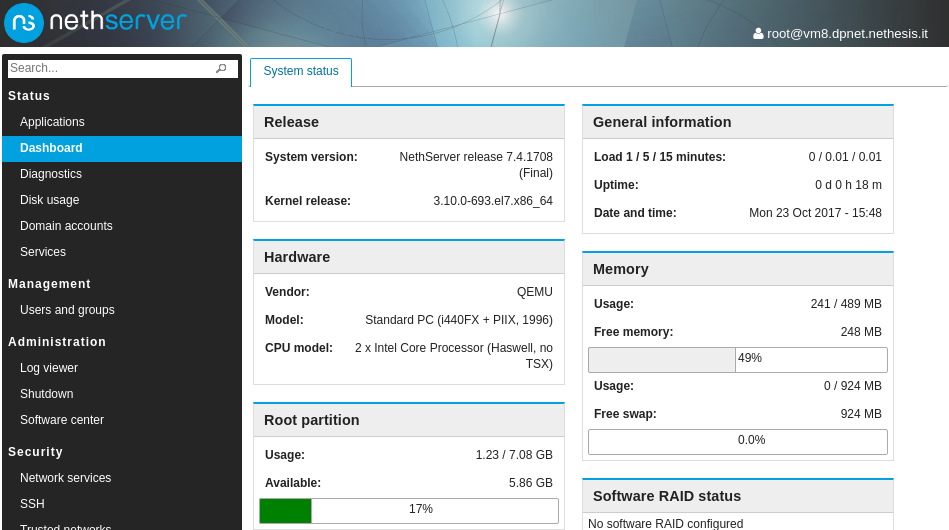Open the Shutdown page
The width and height of the screenshot is (949, 530).
click(x=46, y=394)
